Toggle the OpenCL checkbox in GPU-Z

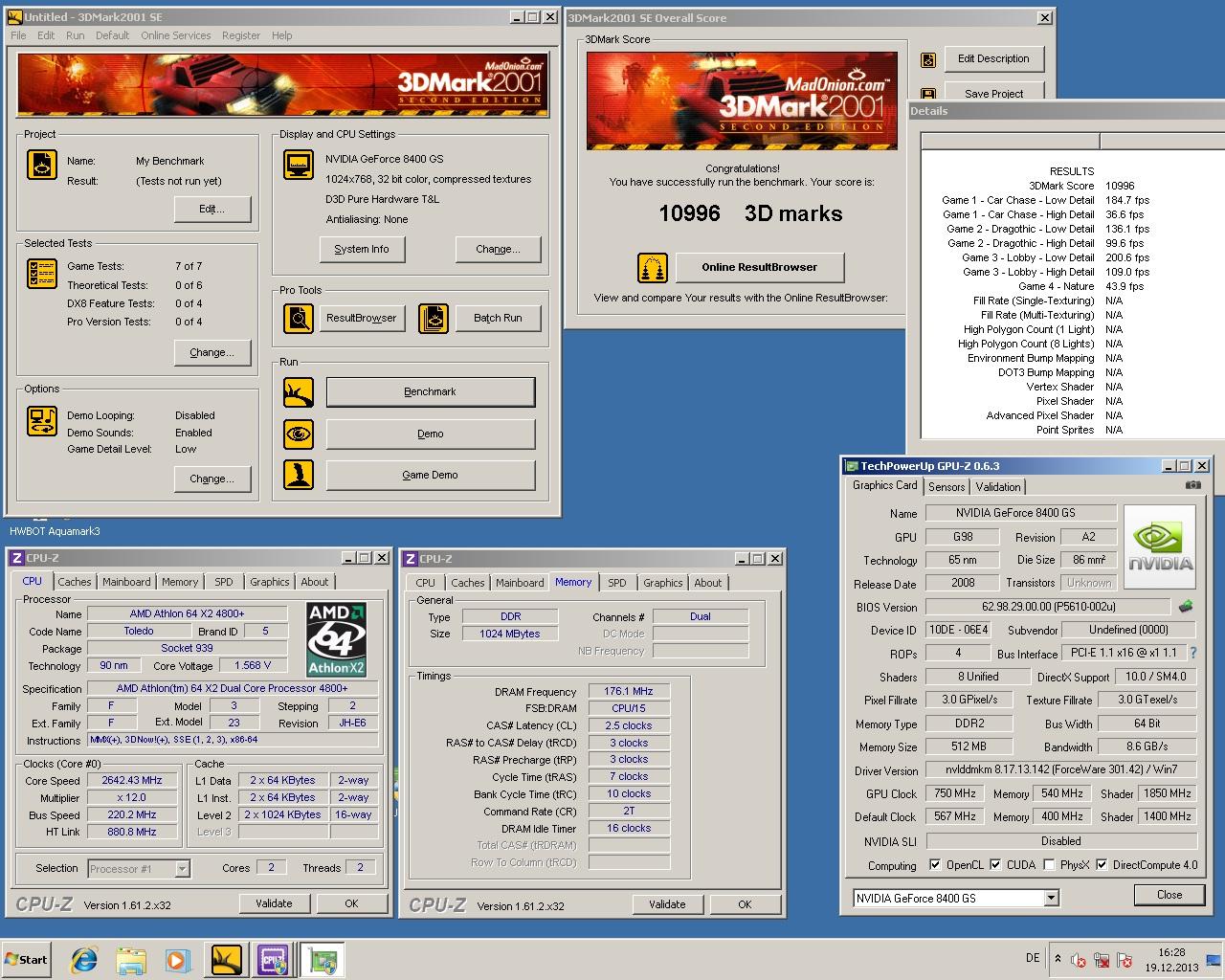pos(935,865)
